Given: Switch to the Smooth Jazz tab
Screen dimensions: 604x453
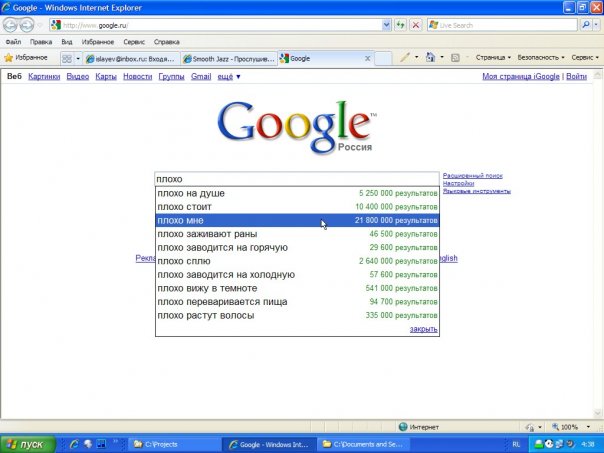Looking at the screenshot, I should click(x=228, y=59).
